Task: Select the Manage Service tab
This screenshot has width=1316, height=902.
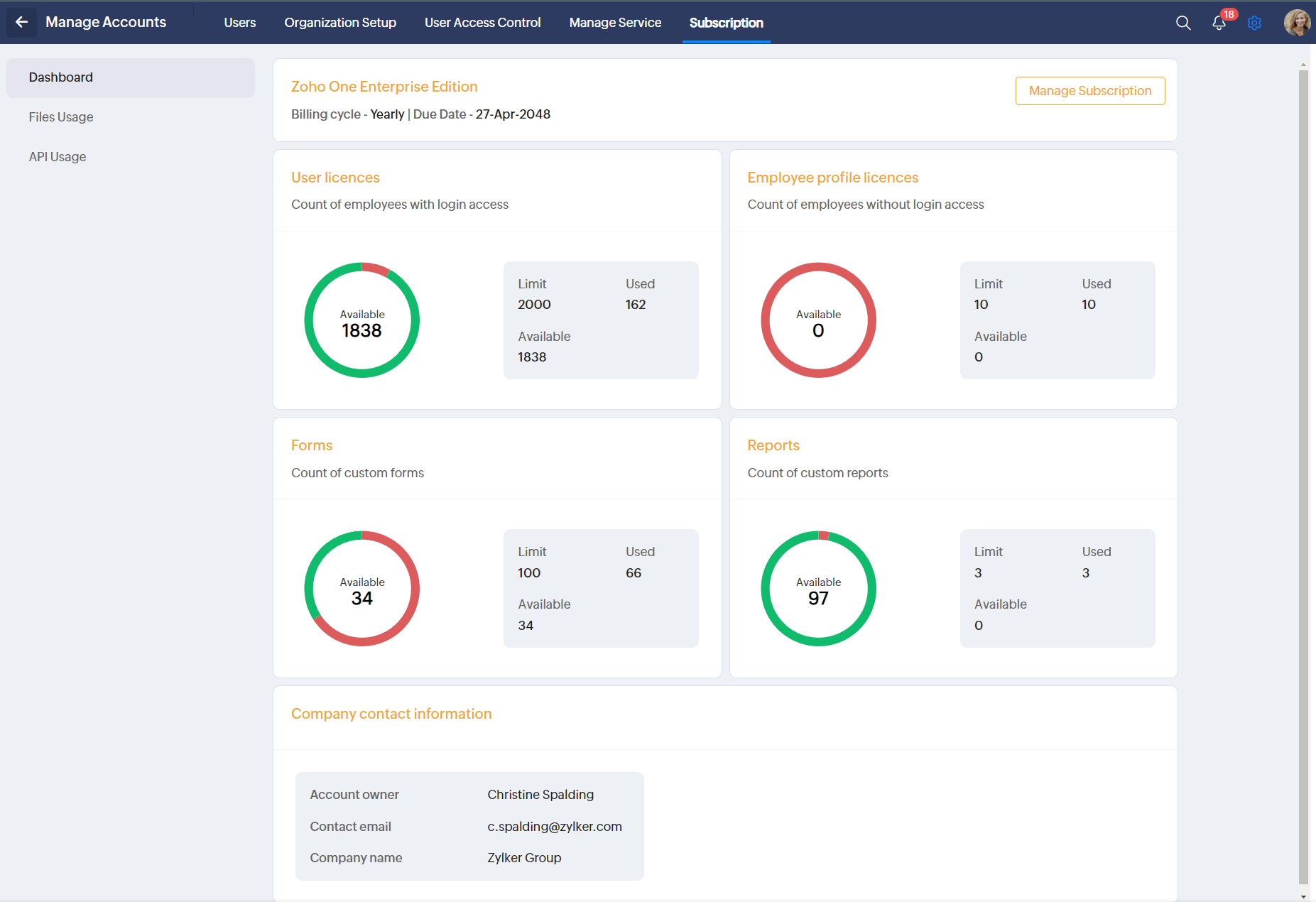Action: click(x=615, y=23)
